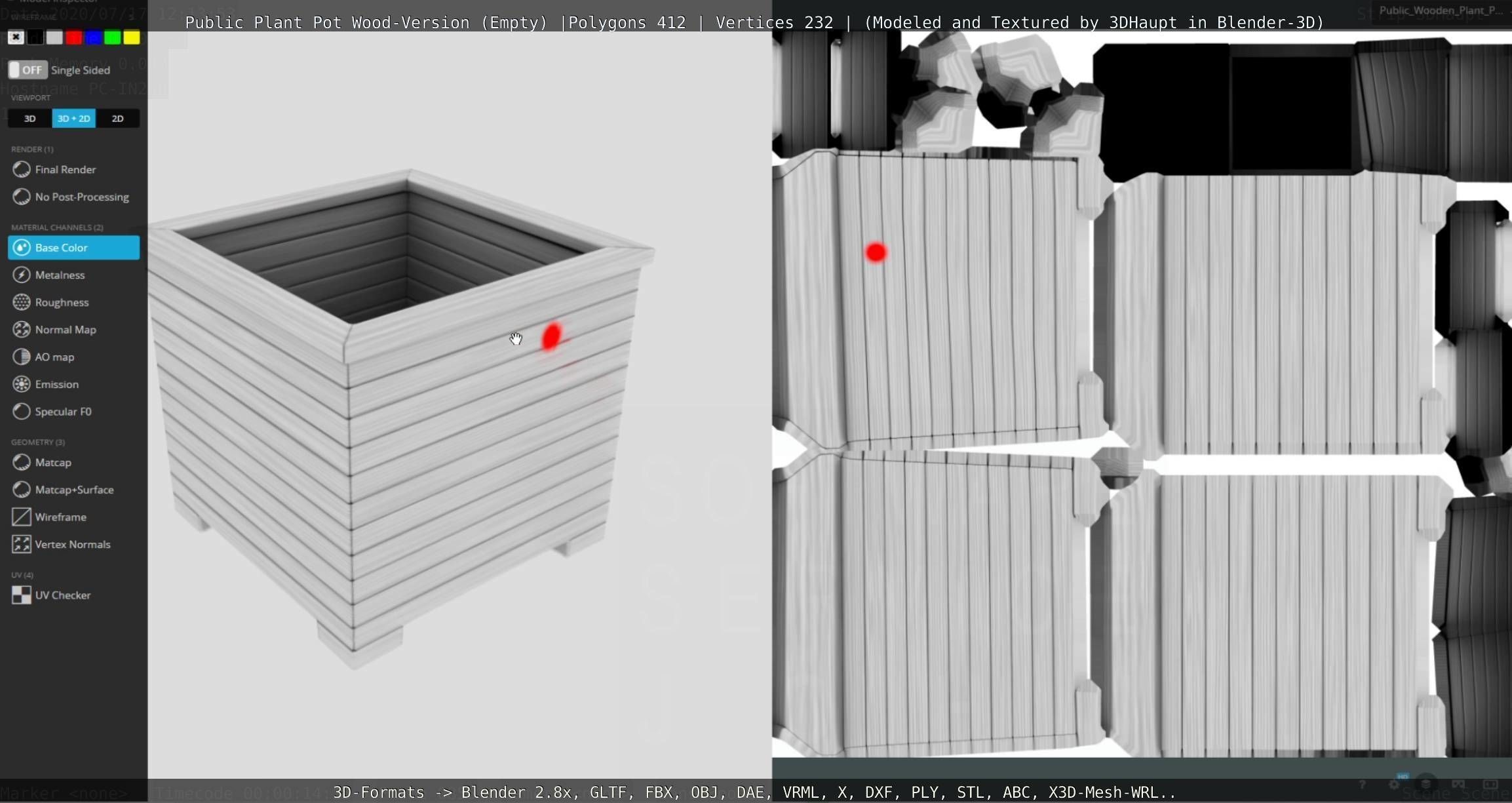This screenshot has width=1512, height=803.
Task: Pick the green wireframe color swatch
Action: click(x=113, y=37)
